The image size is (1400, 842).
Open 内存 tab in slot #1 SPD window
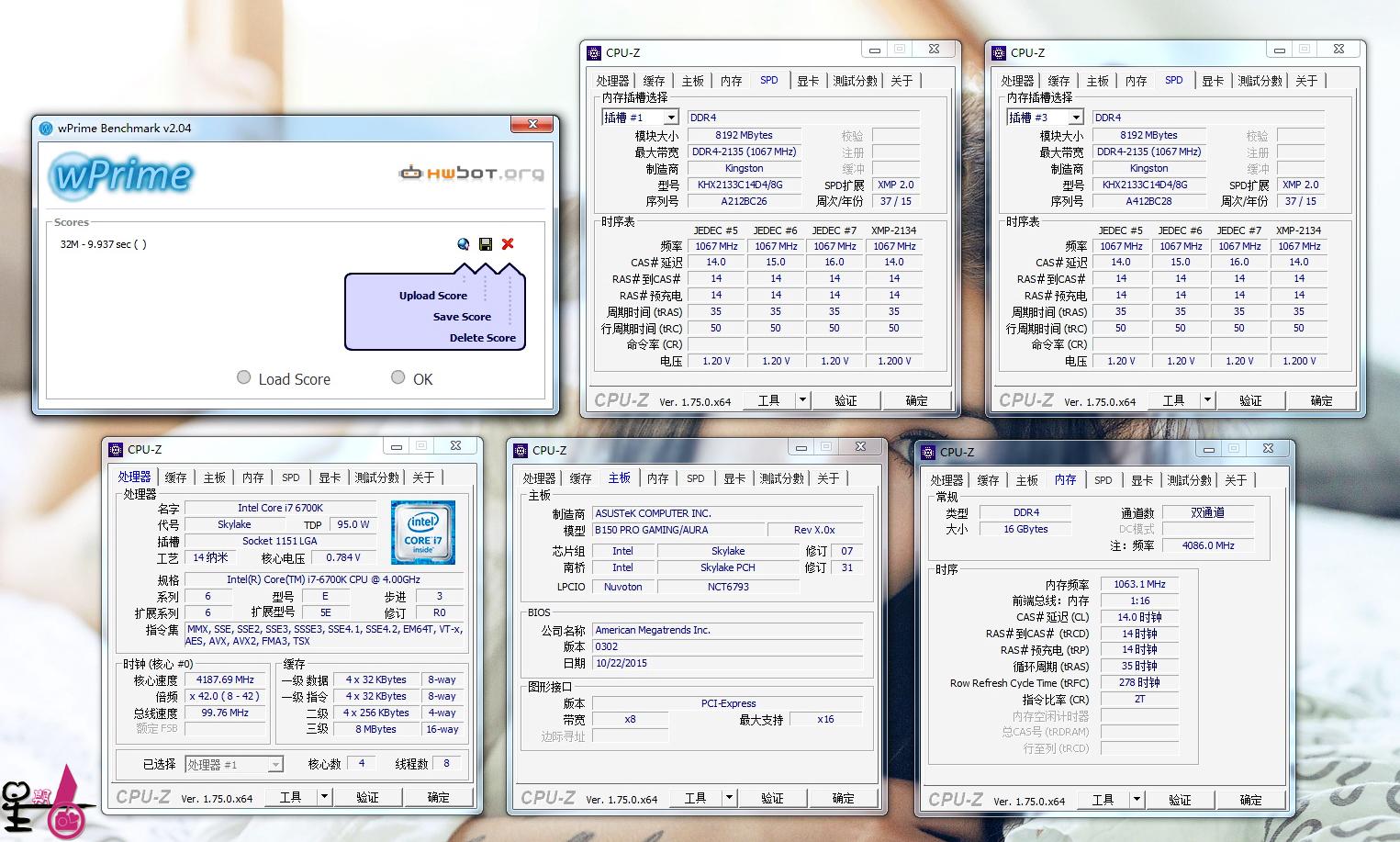(731, 81)
